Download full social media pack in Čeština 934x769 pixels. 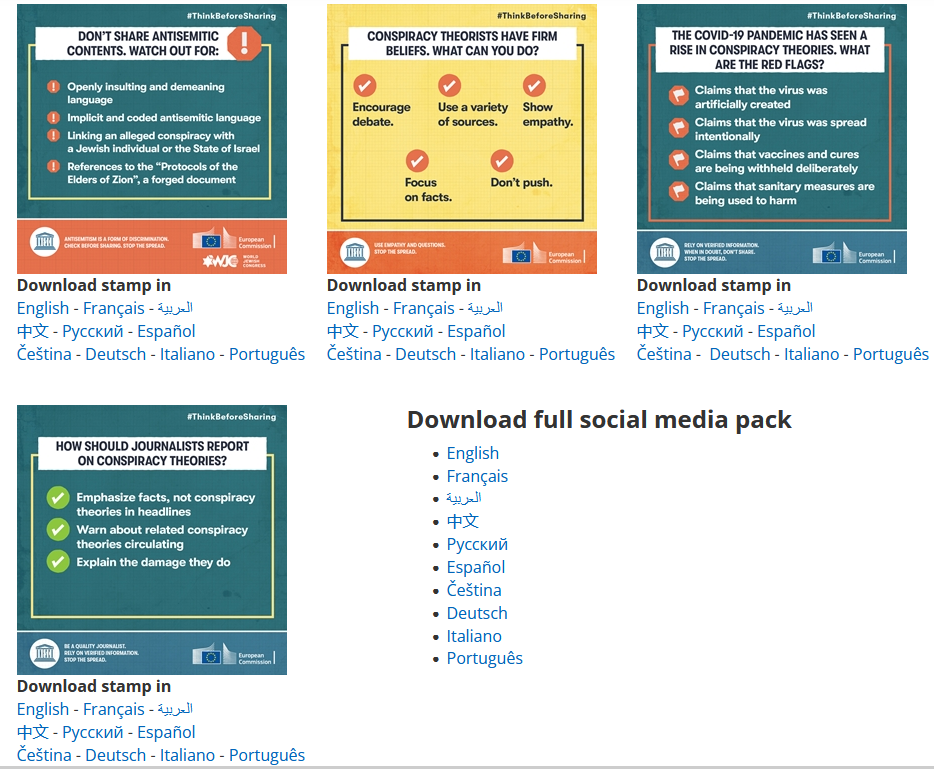coord(474,590)
